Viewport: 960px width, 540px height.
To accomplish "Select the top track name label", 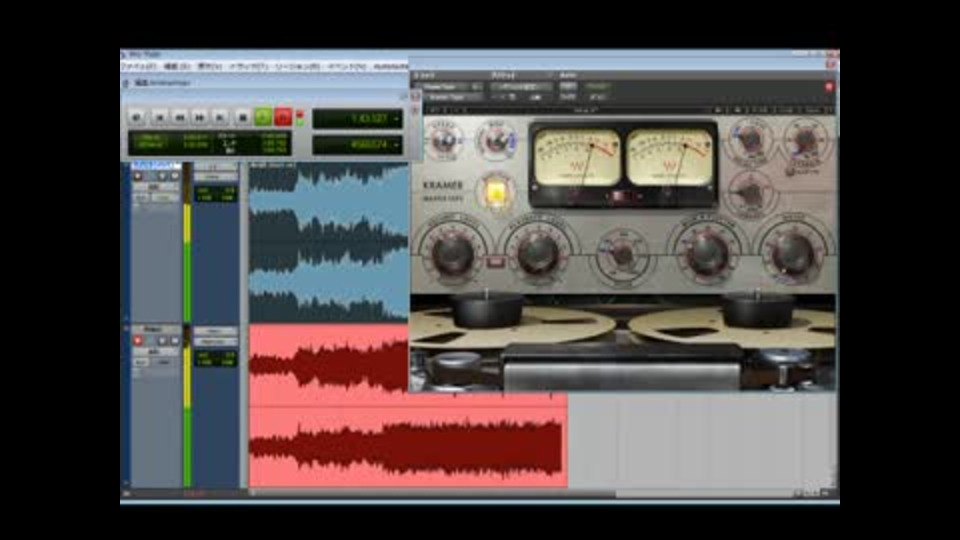I will [156, 166].
